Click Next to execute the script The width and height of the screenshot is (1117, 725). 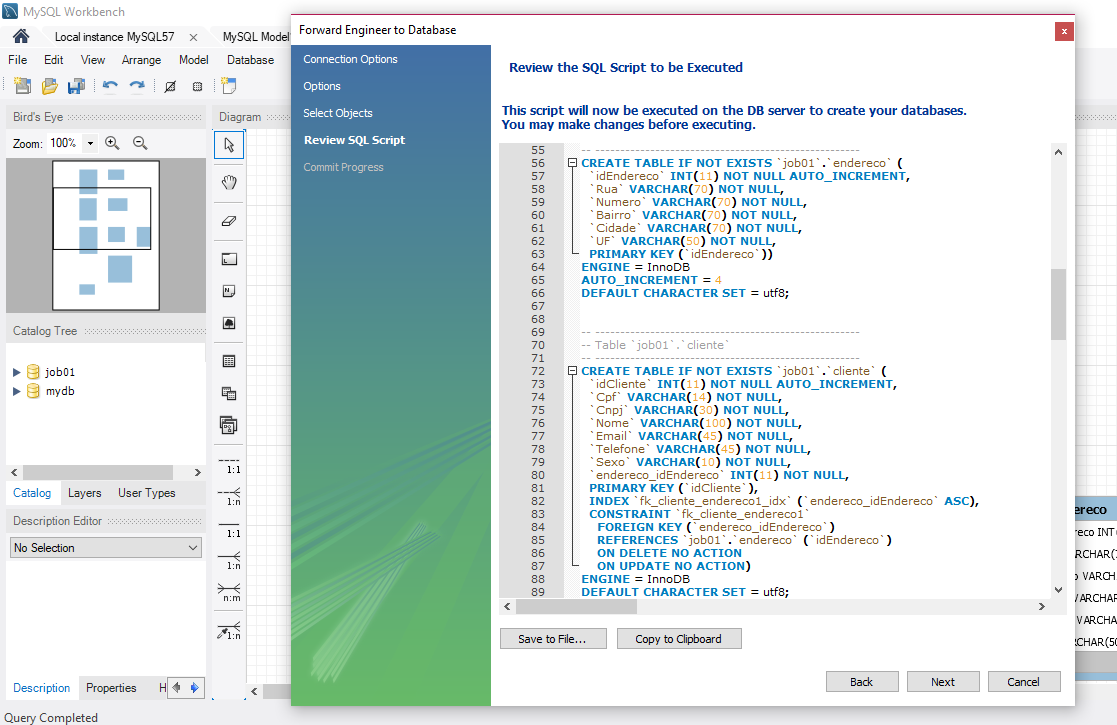(x=943, y=682)
